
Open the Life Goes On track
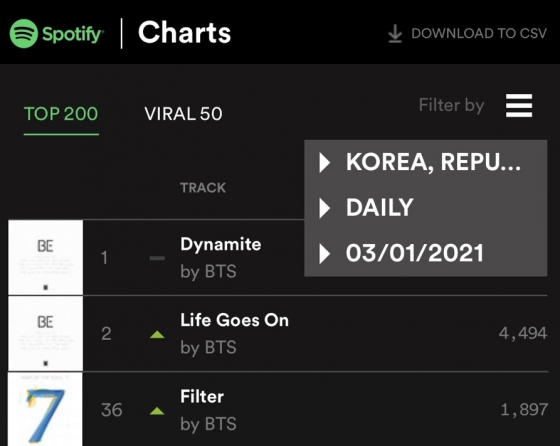point(234,320)
